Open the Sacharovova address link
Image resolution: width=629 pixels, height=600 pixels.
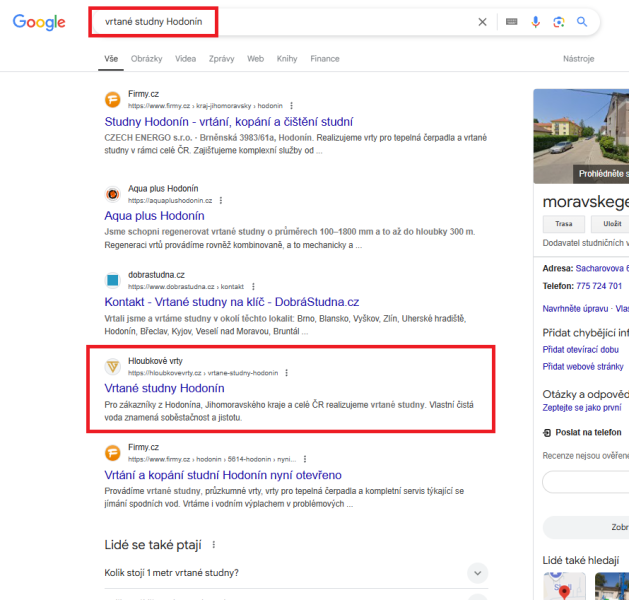tap(602, 268)
